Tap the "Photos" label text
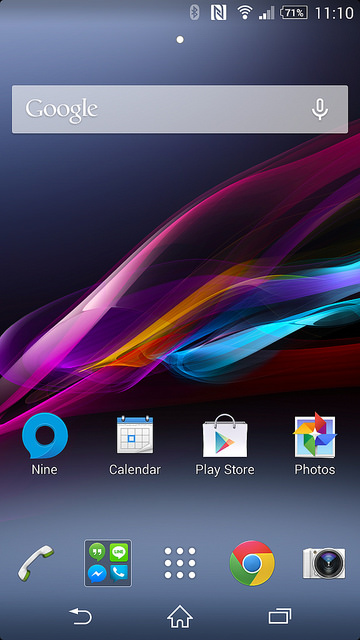Screen dimensions: 360x640 (x=315, y=469)
